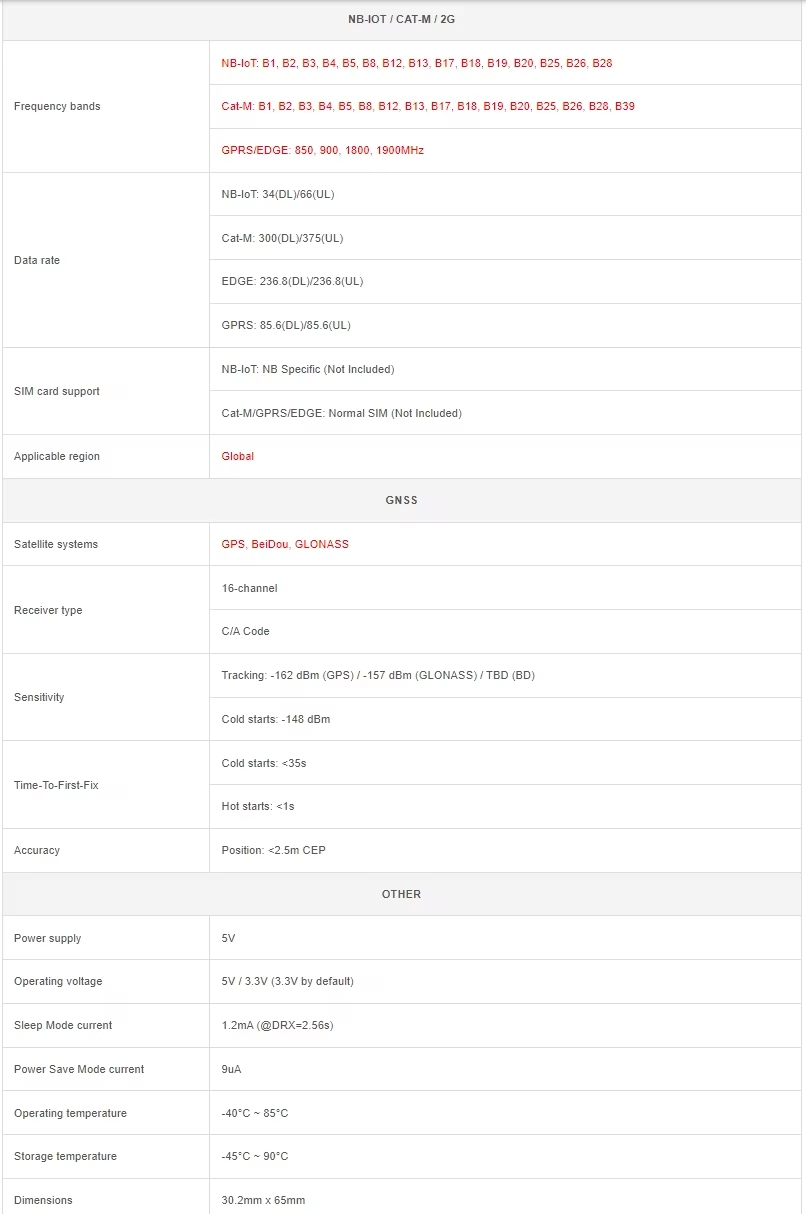806x1214 pixels.
Task: Click the Data rate row label
Action: click(37, 260)
